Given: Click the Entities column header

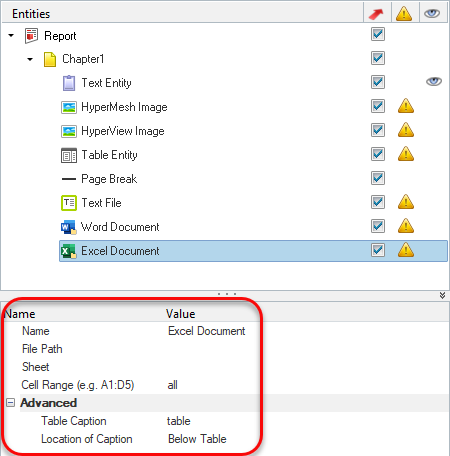Looking at the screenshot, I should point(31,14).
